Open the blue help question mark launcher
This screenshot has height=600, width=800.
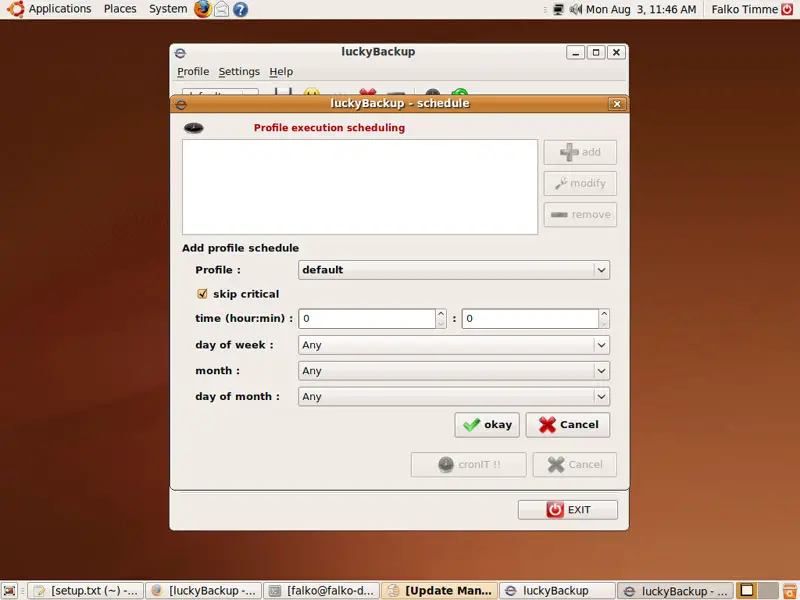[240, 9]
